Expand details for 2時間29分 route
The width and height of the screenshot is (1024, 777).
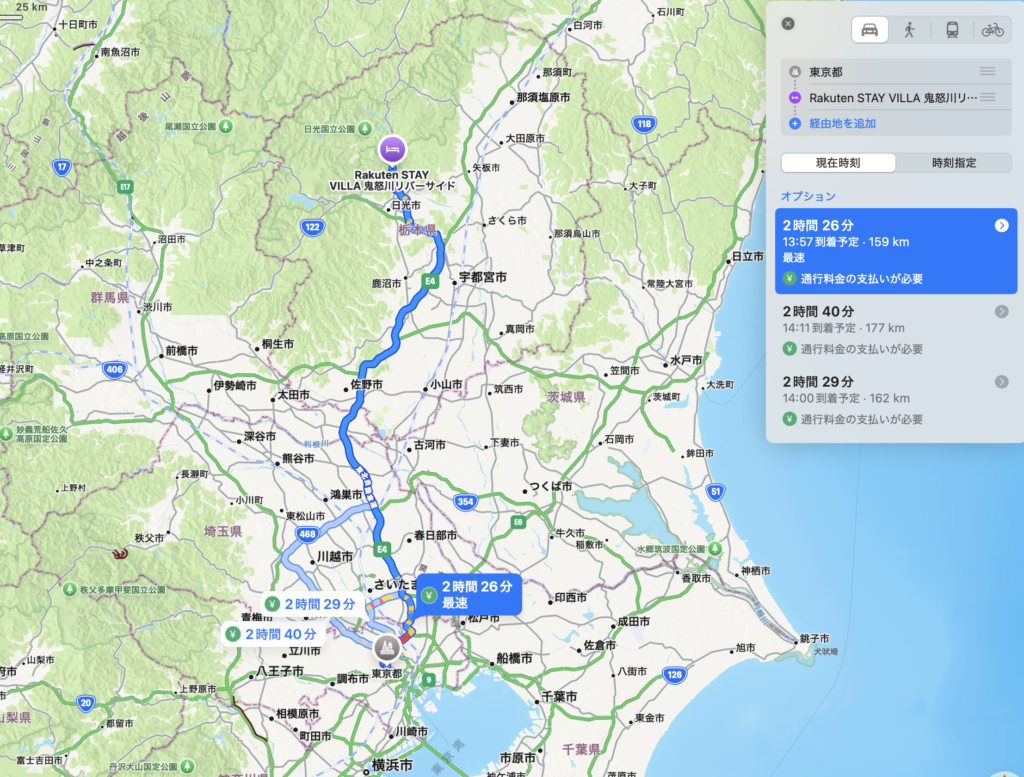coord(1001,382)
